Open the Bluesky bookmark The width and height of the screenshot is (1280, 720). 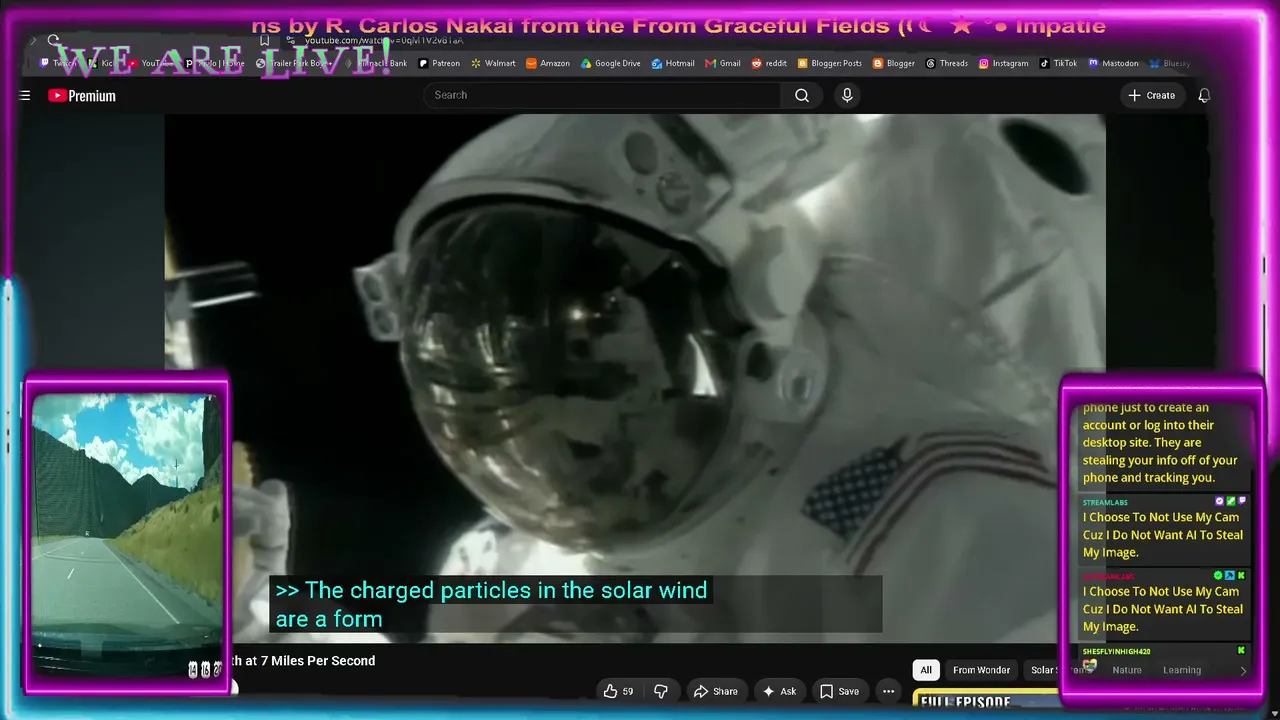[1170, 63]
